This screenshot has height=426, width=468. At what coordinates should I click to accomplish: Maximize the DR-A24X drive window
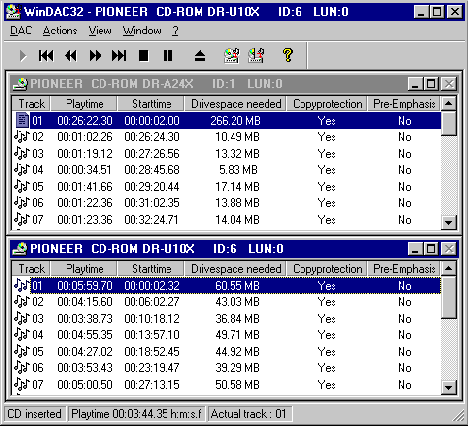(432, 84)
